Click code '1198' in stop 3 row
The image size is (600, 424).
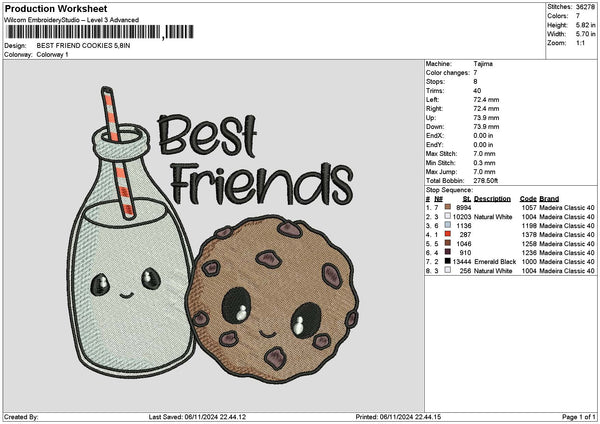coord(529,226)
